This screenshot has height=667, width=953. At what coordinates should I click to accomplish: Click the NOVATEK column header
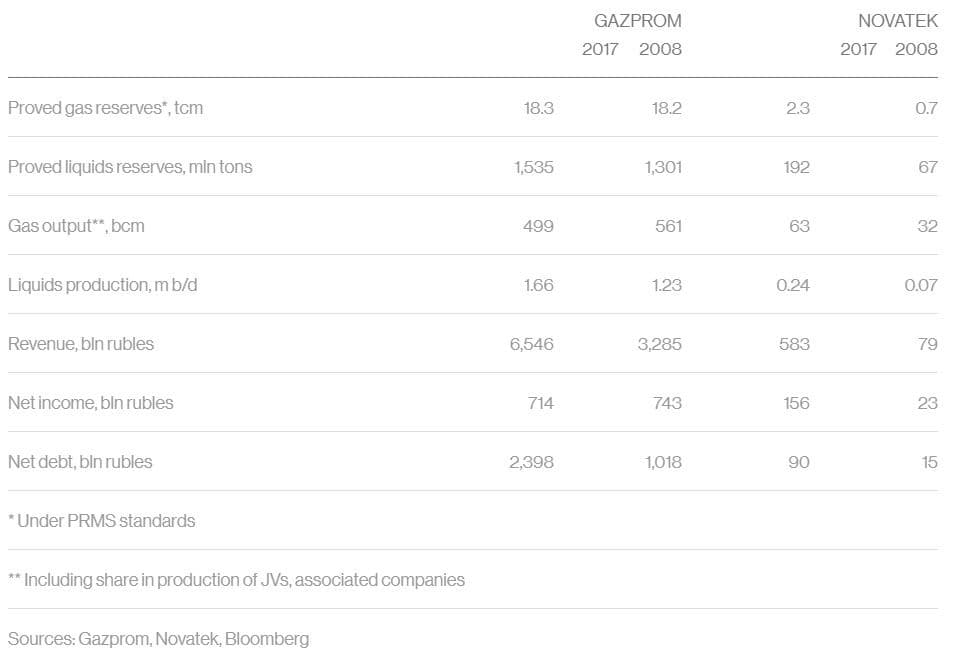[897, 20]
